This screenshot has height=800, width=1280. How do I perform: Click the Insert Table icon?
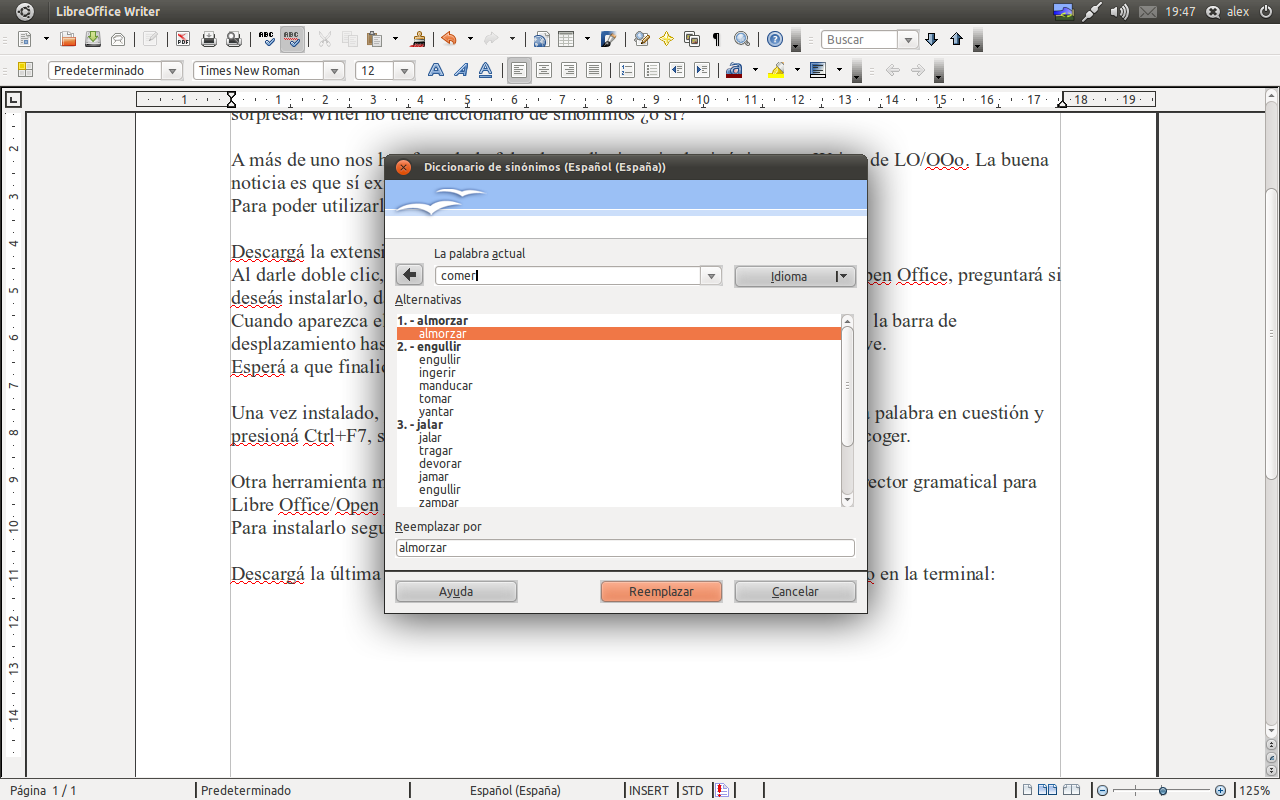coord(566,39)
